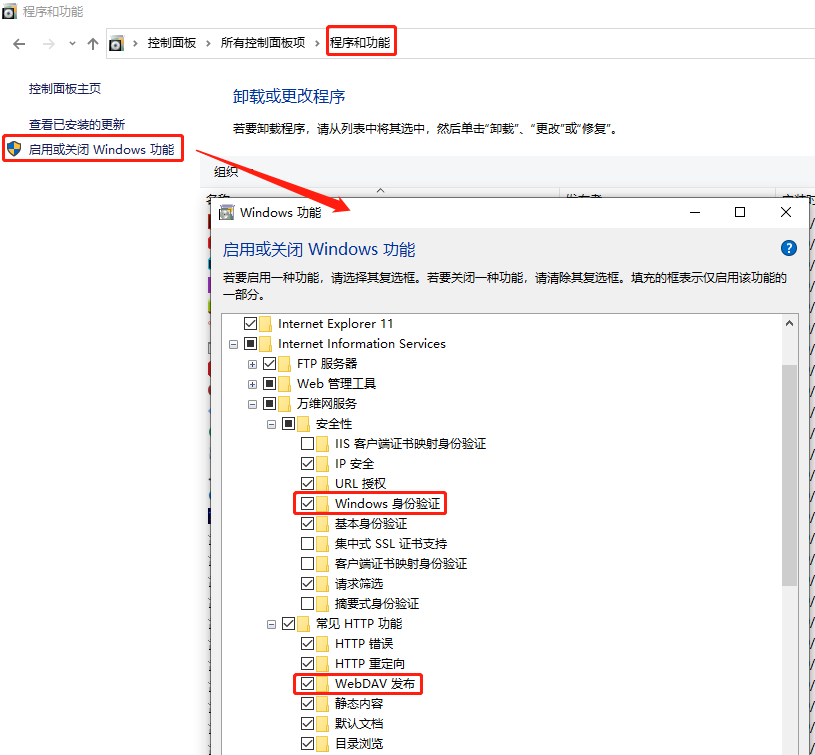Minimize the Windows 功能 dialog
Screen dimensions: 815x755
(695, 213)
